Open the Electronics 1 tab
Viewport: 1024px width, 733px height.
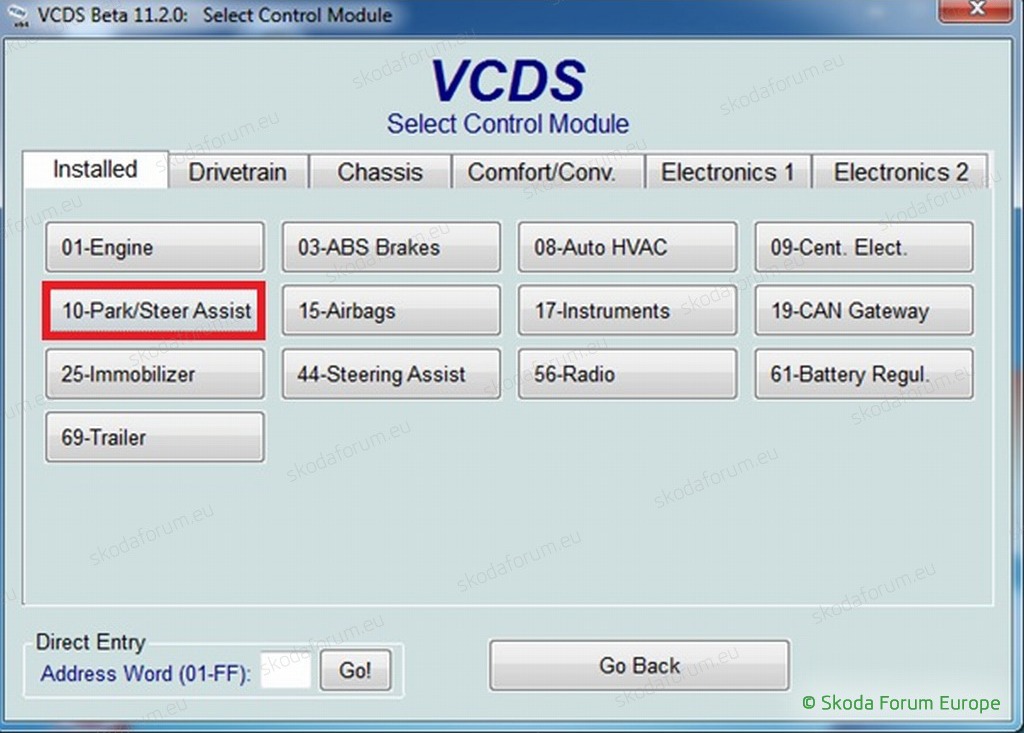pos(728,172)
